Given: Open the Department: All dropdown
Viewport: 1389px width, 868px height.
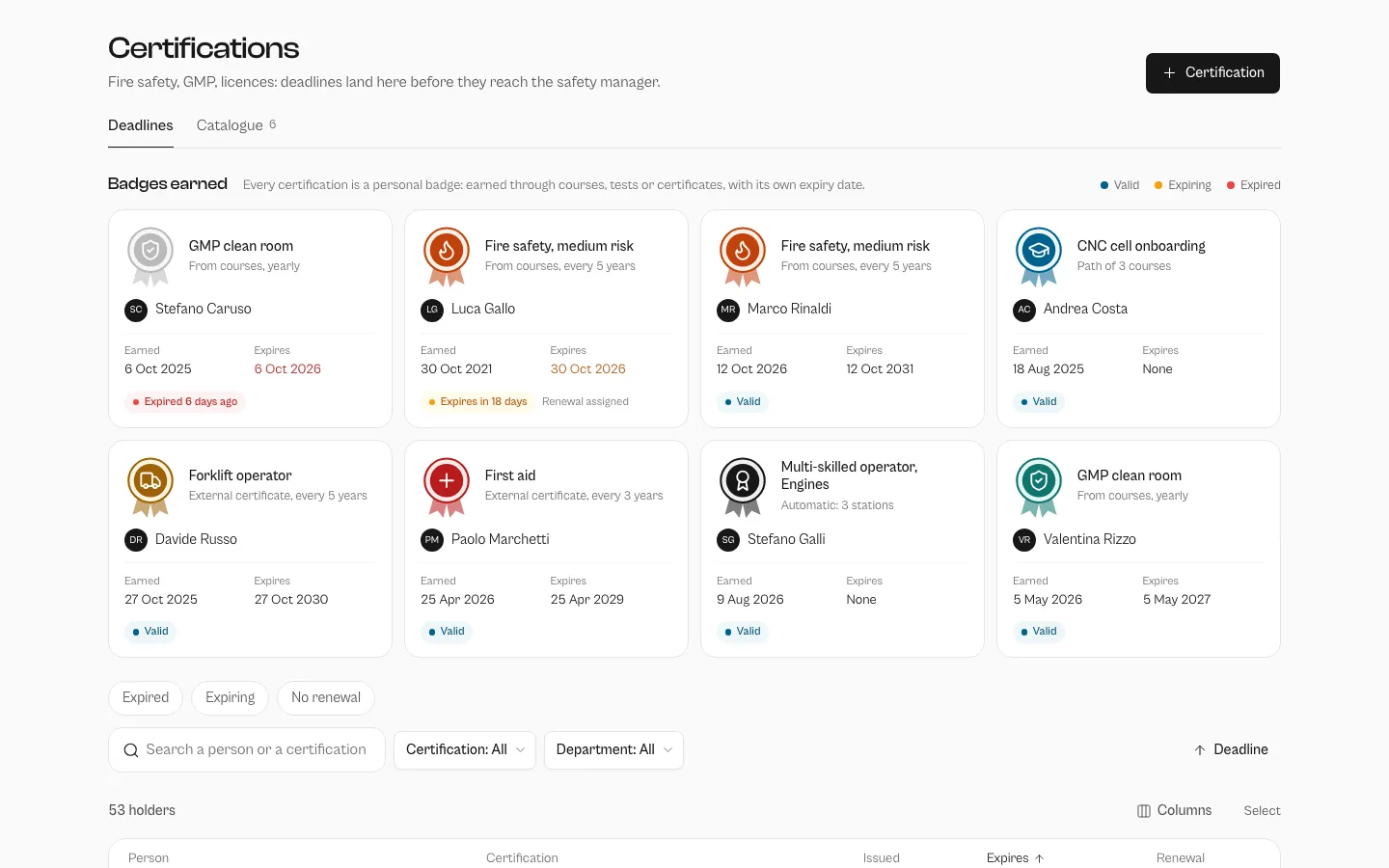Looking at the screenshot, I should (614, 750).
